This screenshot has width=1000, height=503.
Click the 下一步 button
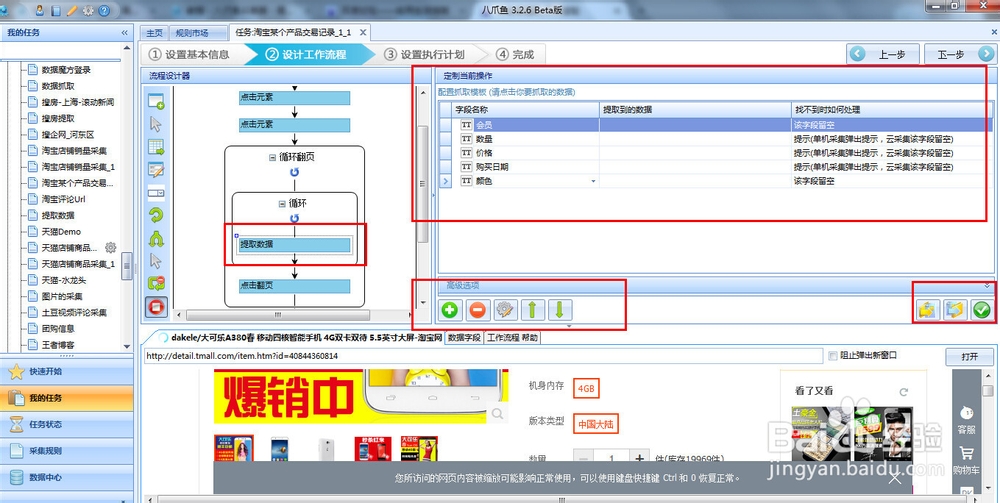[960, 55]
